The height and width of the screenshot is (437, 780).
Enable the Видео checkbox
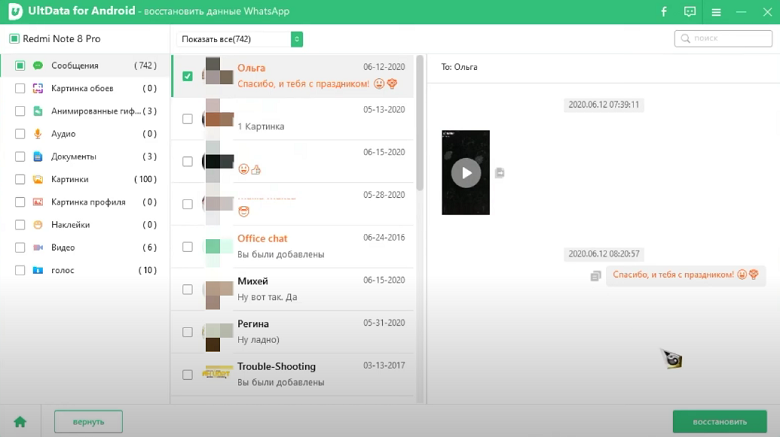(20, 247)
